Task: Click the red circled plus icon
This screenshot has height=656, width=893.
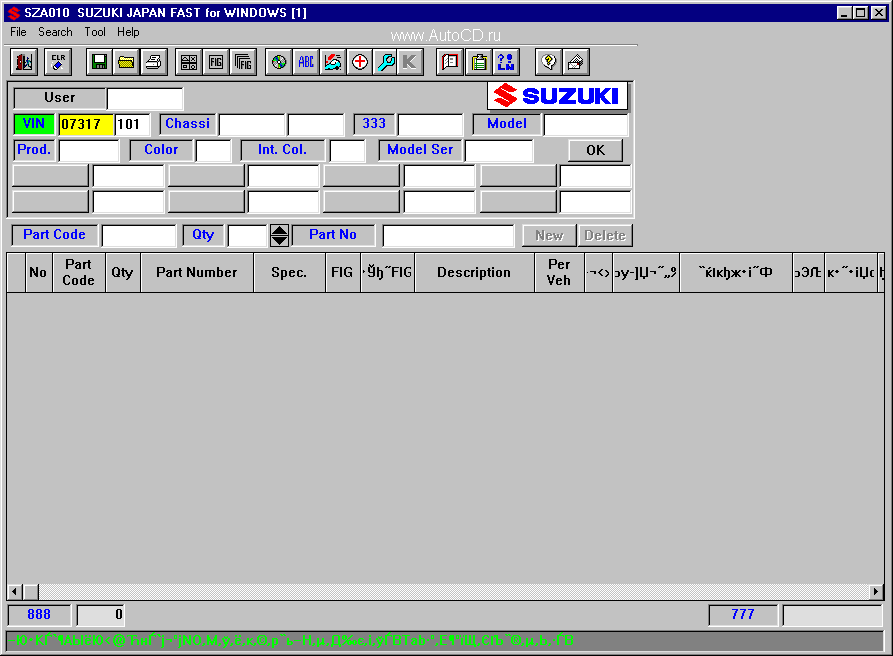Action: pos(359,62)
